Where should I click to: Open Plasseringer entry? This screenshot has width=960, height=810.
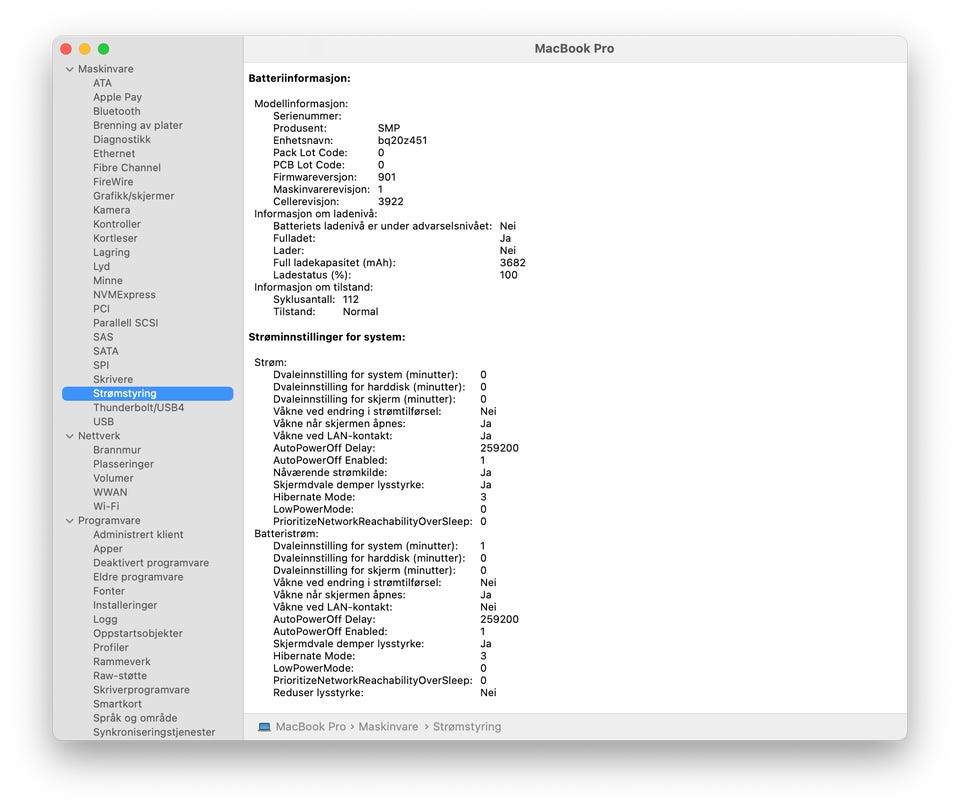tap(124, 463)
